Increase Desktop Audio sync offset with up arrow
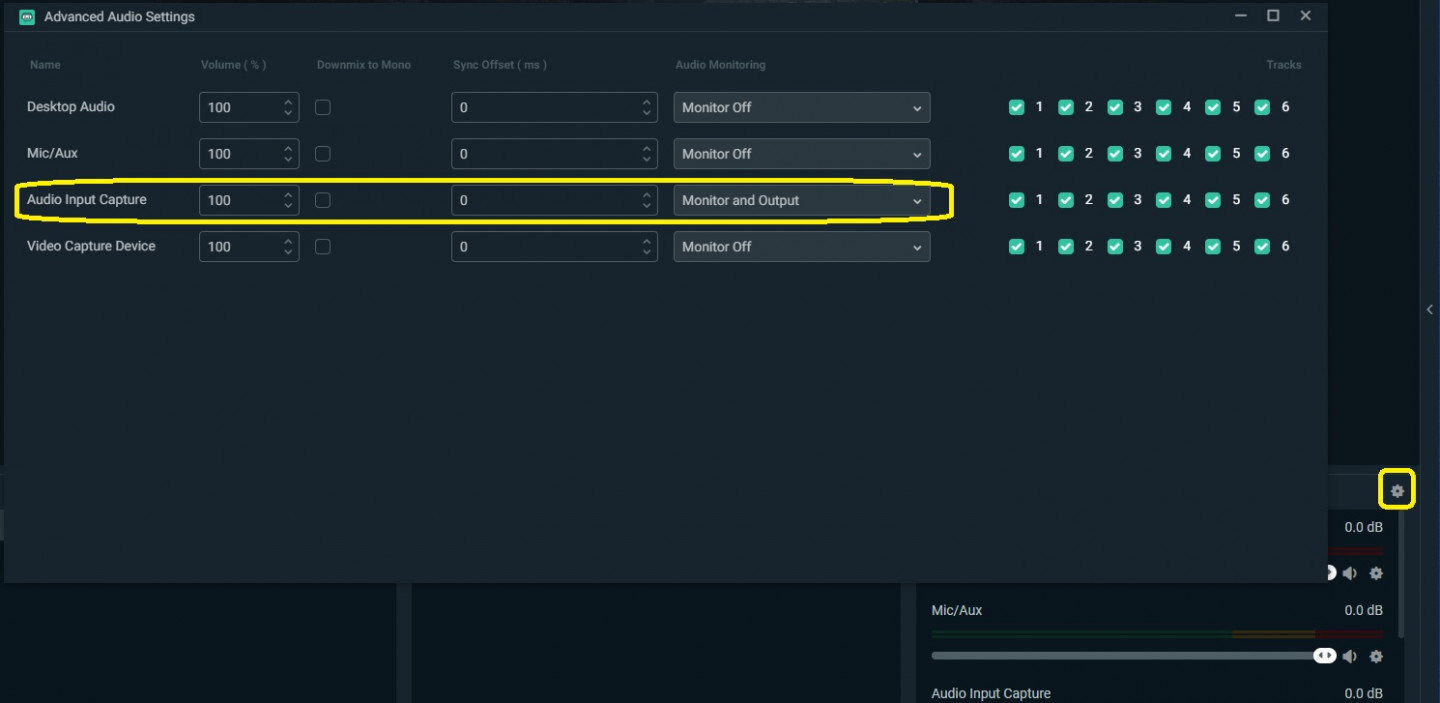 point(647,101)
